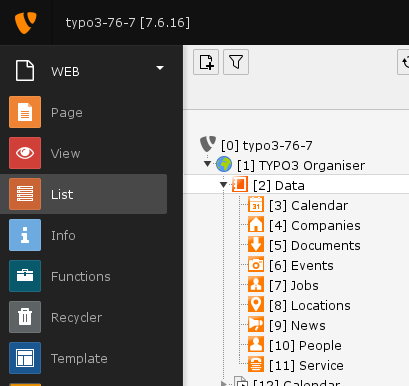Collapse the WEB module group
Viewport: 409px width, 386px height.
click(160, 68)
